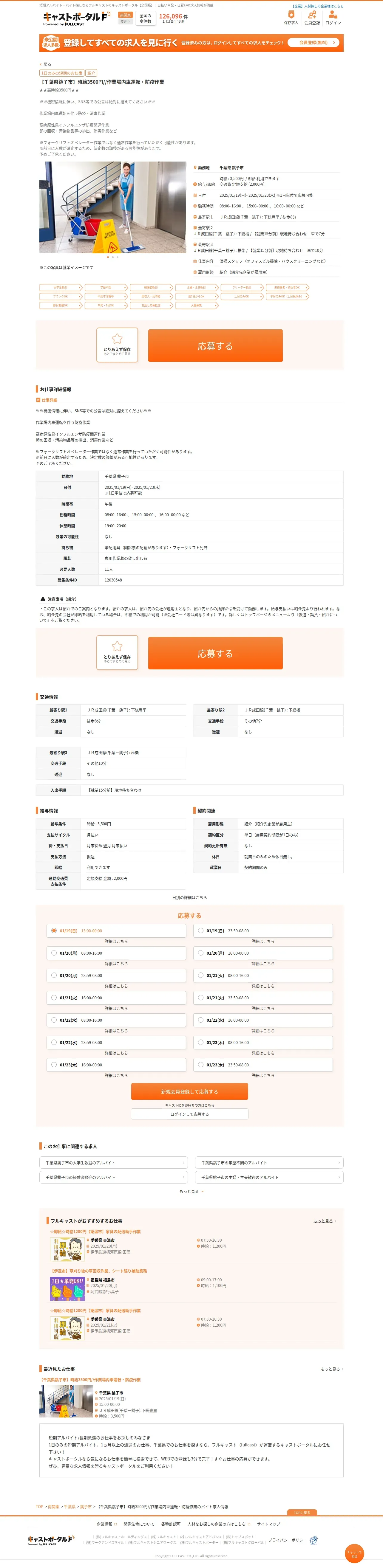Click the フリーター歓迎 tag
This screenshot has height=1568, width=383.
(x=242, y=287)
